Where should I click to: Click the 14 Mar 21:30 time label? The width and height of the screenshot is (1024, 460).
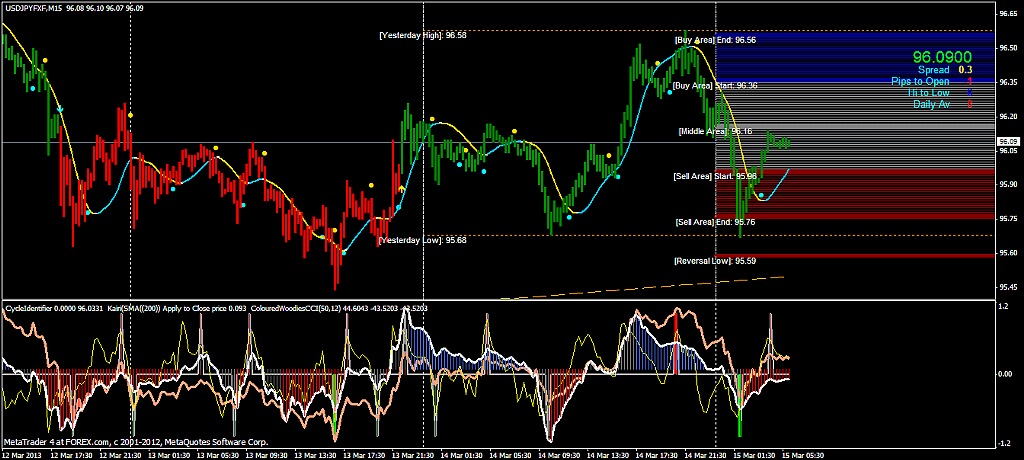click(705, 455)
